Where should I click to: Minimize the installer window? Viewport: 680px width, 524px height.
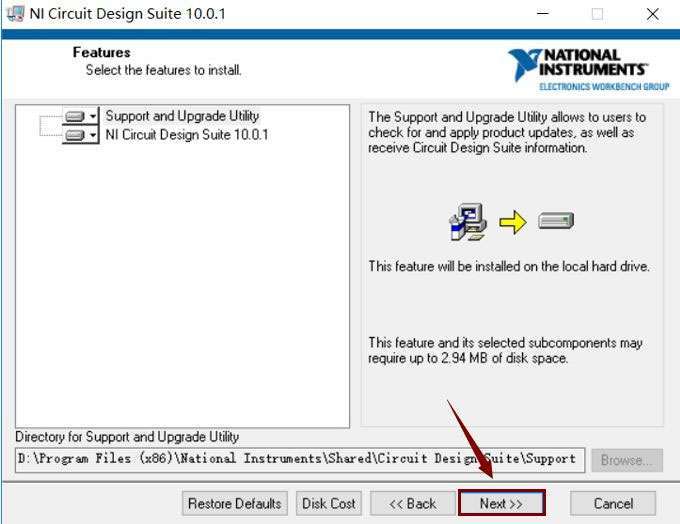pyautogui.click(x=543, y=14)
